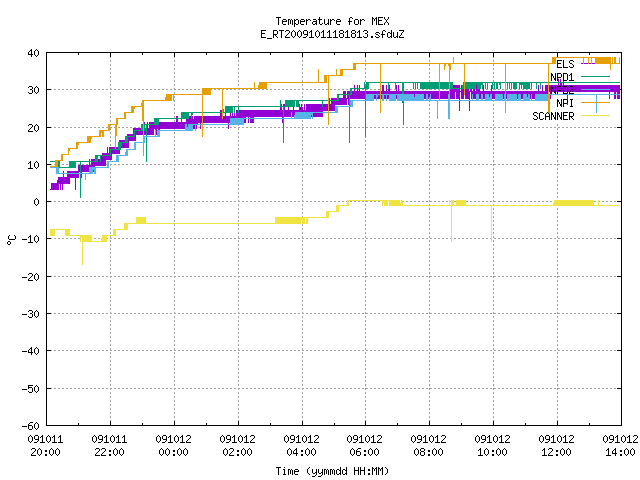Click the °C y-axis unit label
The image size is (640, 480).
[x=11, y=240]
